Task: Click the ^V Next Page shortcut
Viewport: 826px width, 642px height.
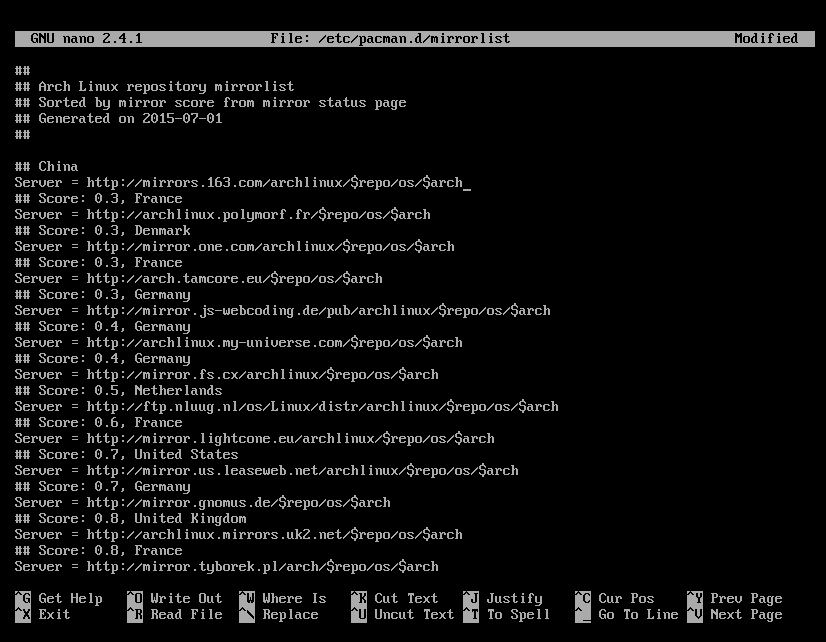Action: [x=735, y=615]
